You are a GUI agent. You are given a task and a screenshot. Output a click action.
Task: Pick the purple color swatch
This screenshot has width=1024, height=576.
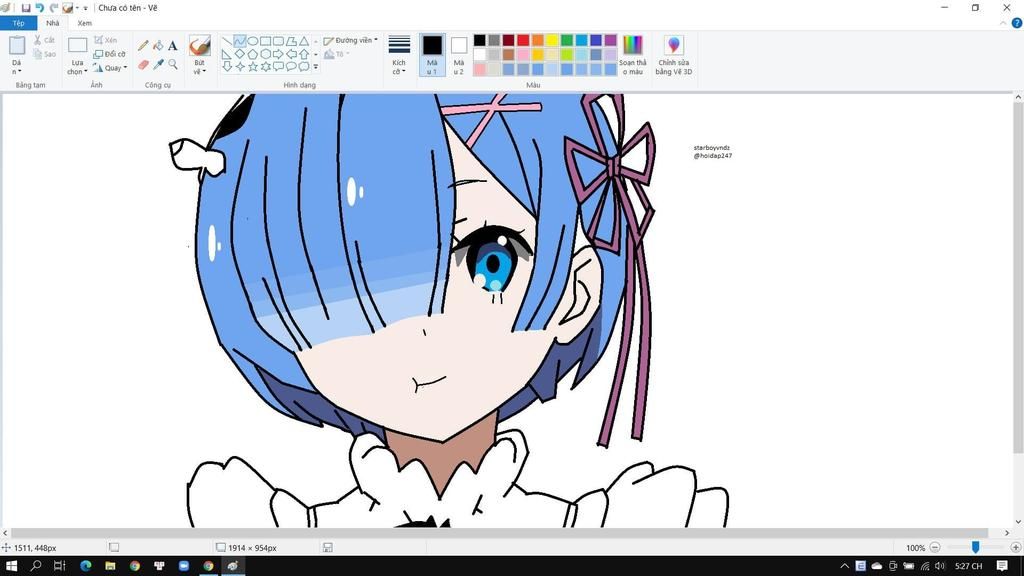[x=611, y=40]
